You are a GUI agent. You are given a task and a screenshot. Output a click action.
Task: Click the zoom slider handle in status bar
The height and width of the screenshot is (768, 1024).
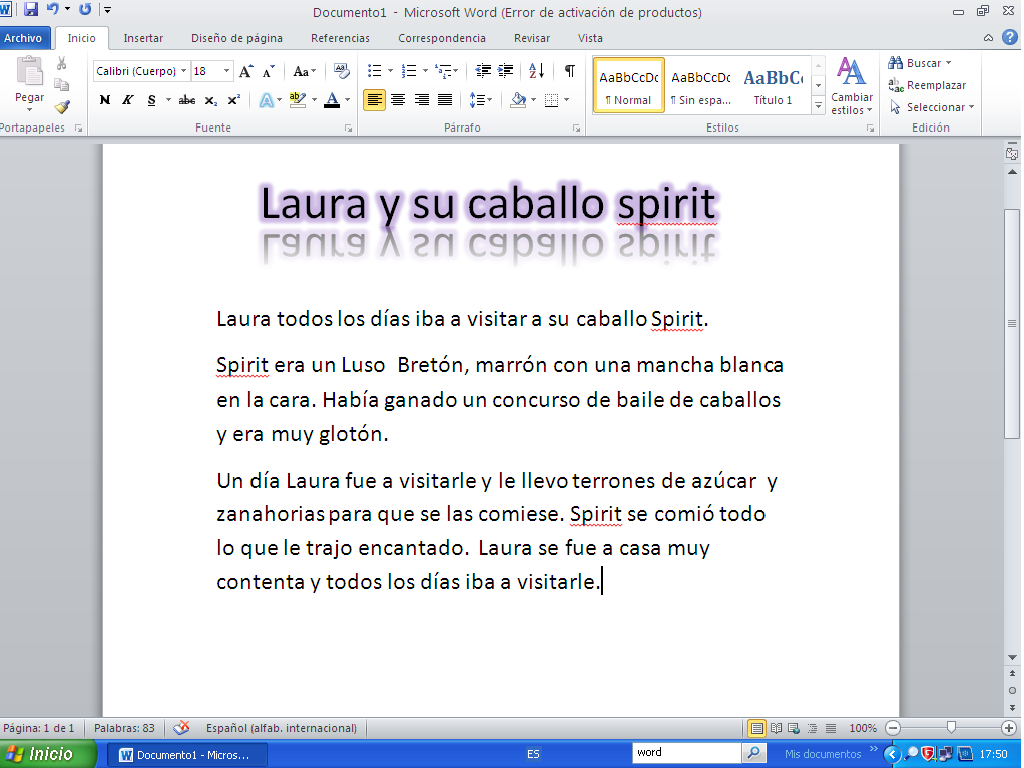(951, 728)
